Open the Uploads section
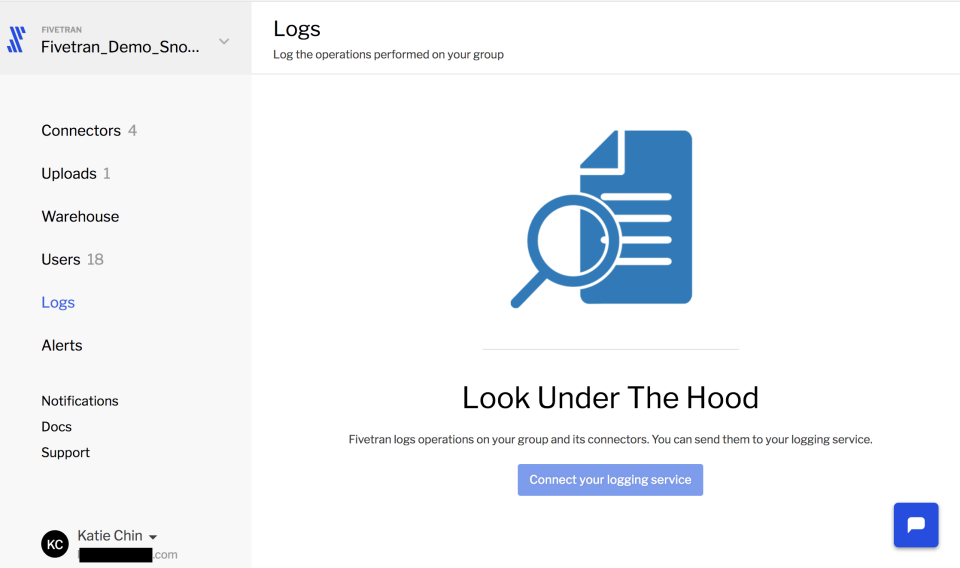This screenshot has height=568, width=960. tap(69, 173)
